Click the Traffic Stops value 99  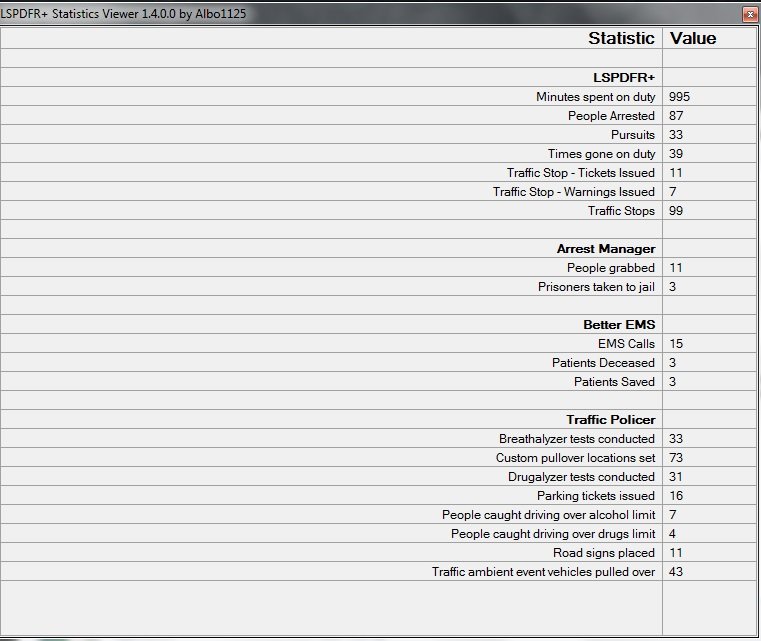pos(679,211)
